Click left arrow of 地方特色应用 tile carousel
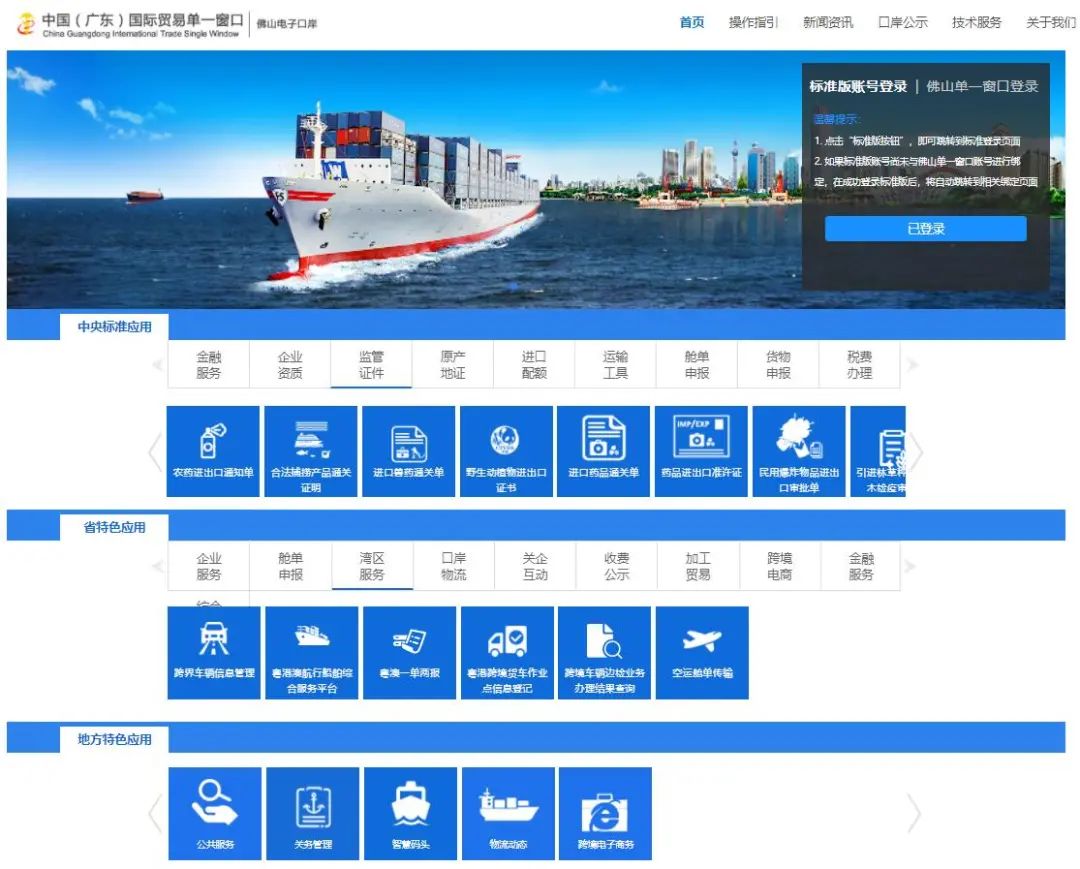 [x=156, y=814]
